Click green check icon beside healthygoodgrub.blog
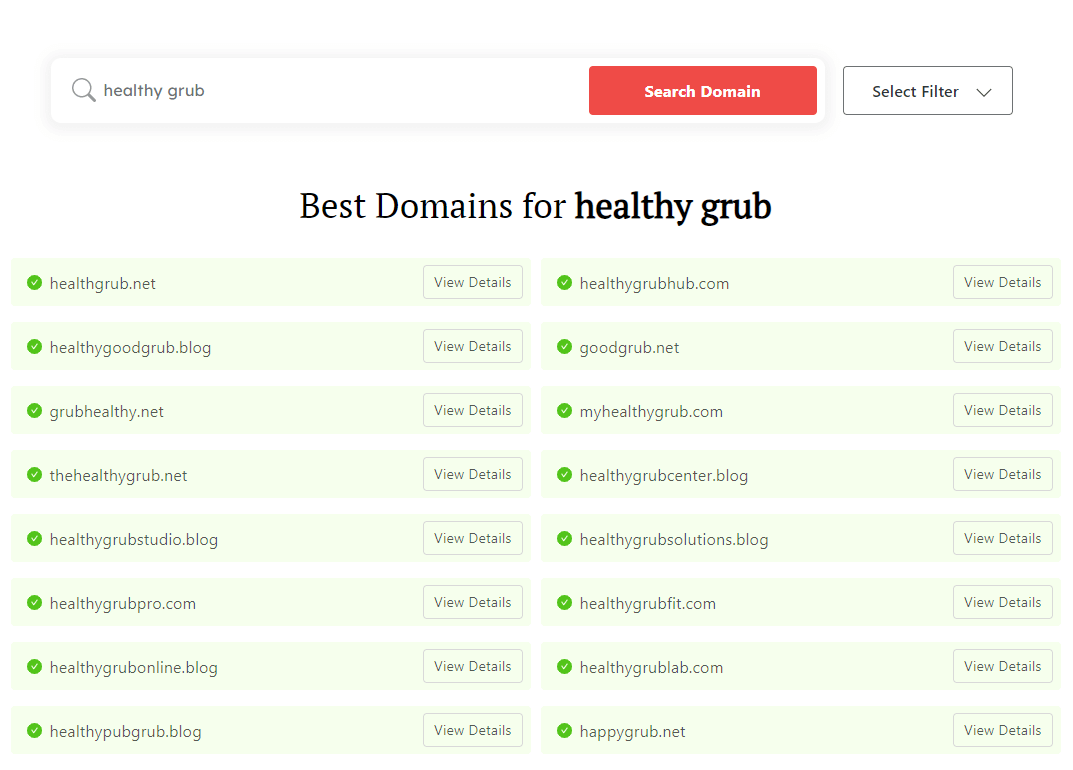The width and height of the screenshot is (1073, 770). click(x=34, y=346)
